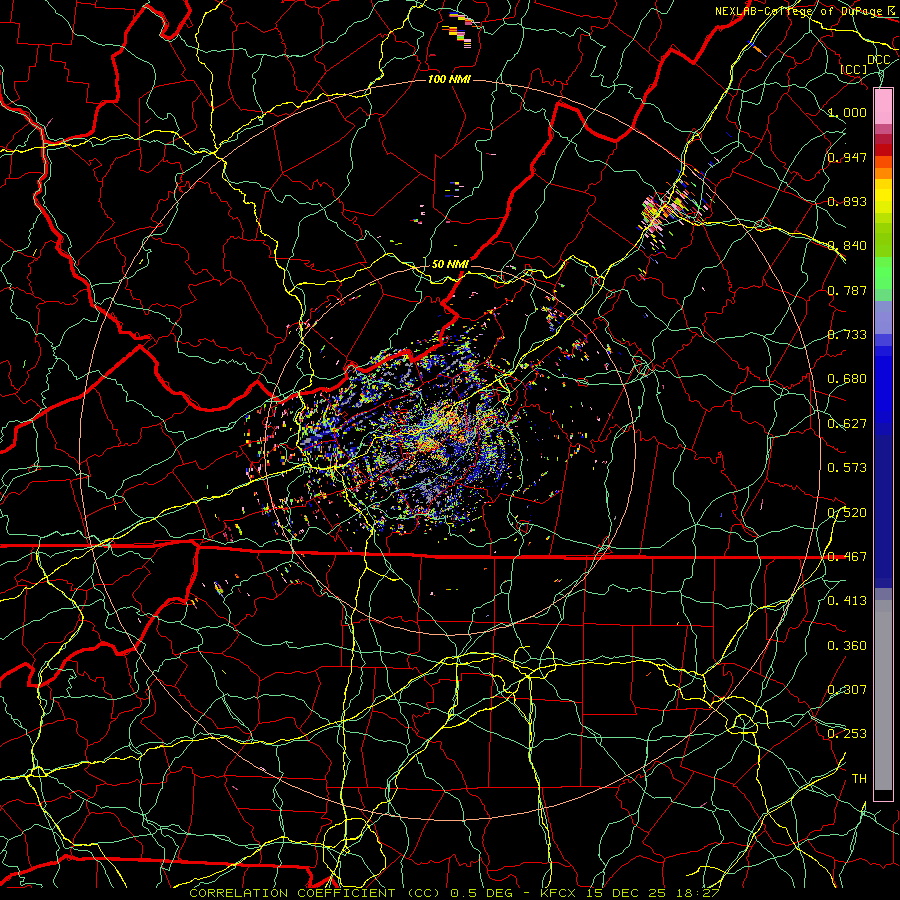
Task: Click the 0.573 legend value
Action: 847,468
